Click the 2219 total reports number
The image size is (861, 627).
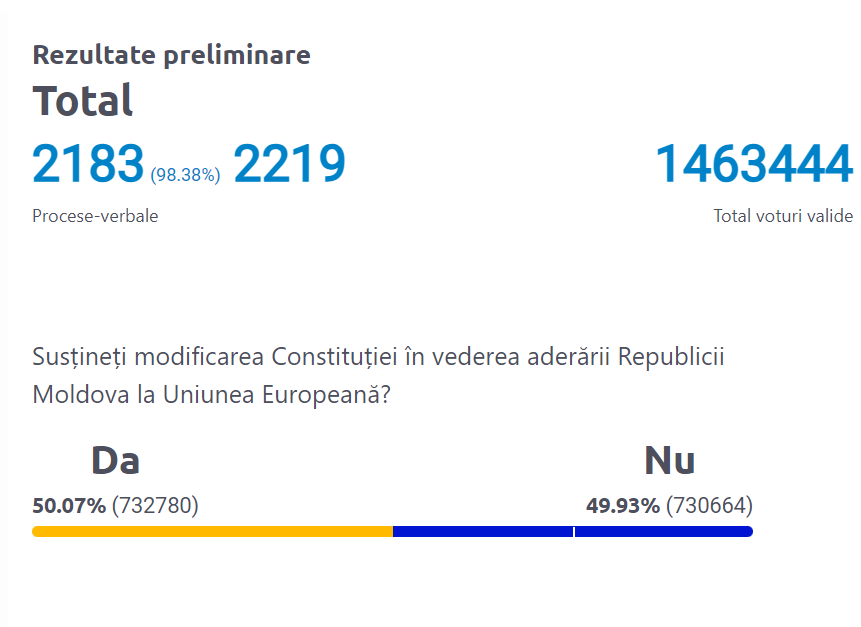tap(289, 165)
